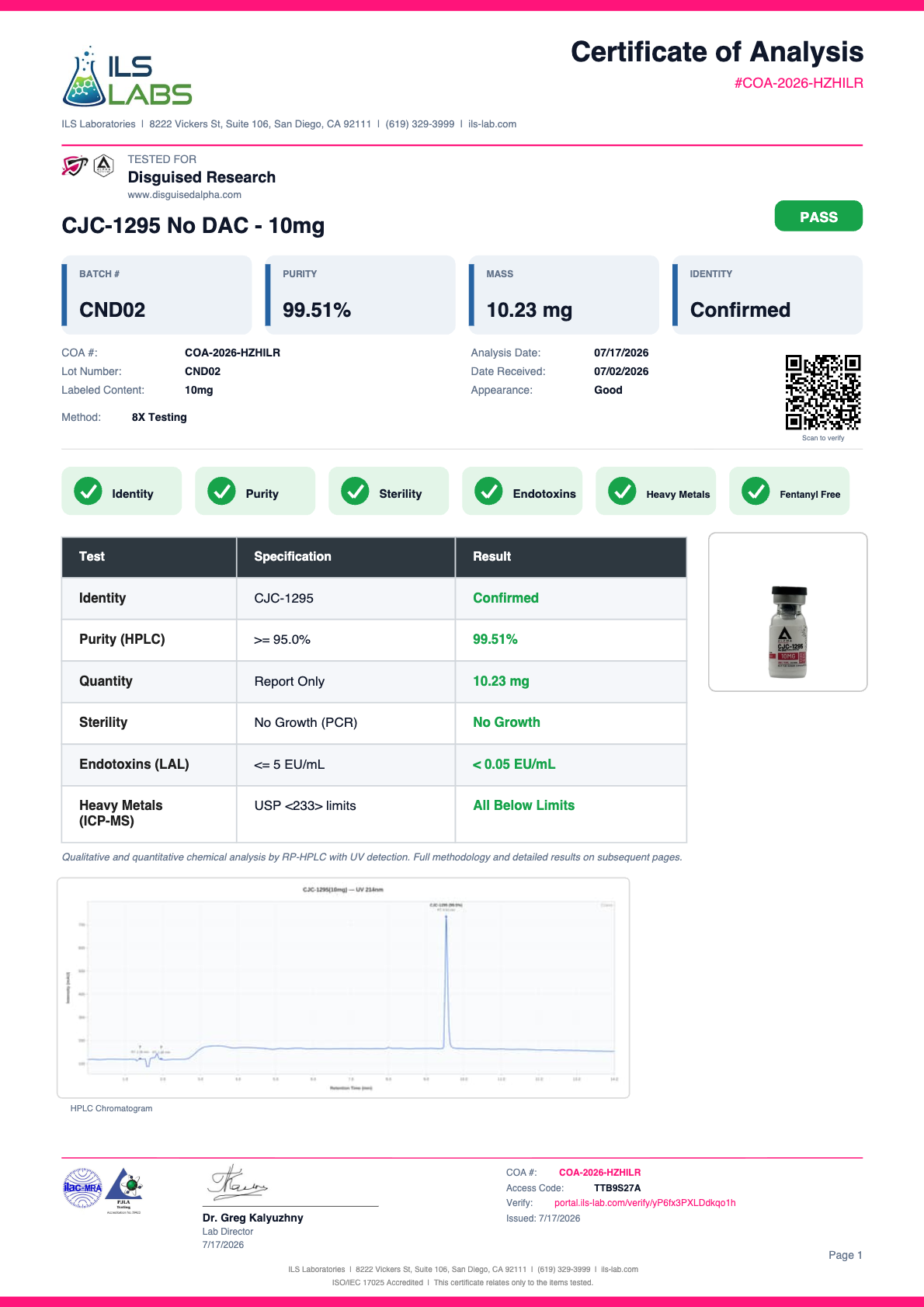Click the CJC-1295 No DAC - 10mg title
Viewport: 924px width, 1307px height.
coord(193,226)
